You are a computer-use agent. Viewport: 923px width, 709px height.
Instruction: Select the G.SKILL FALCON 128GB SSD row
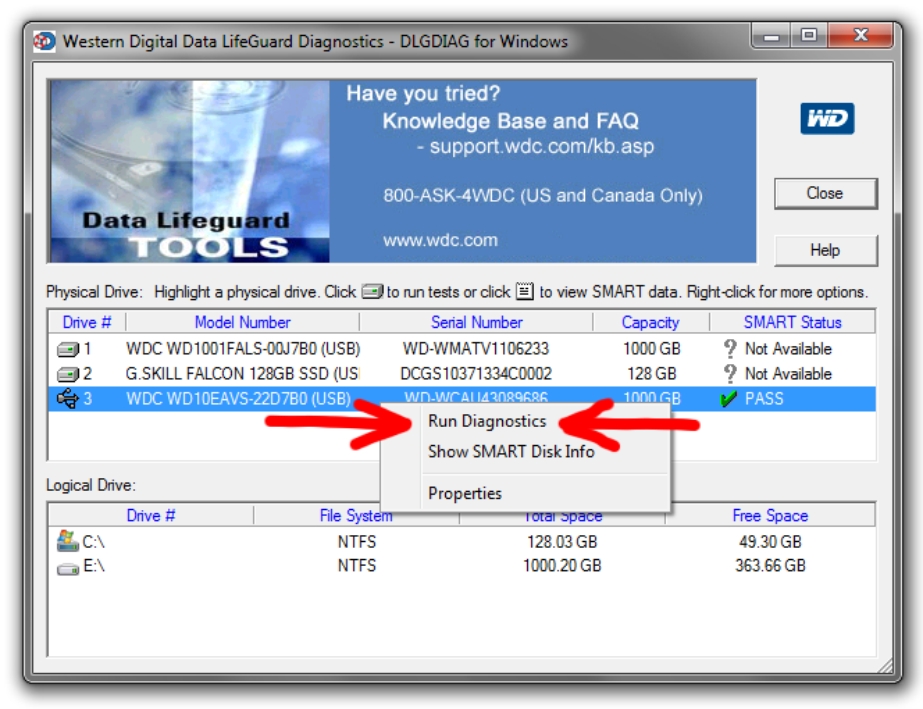[462, 373]
